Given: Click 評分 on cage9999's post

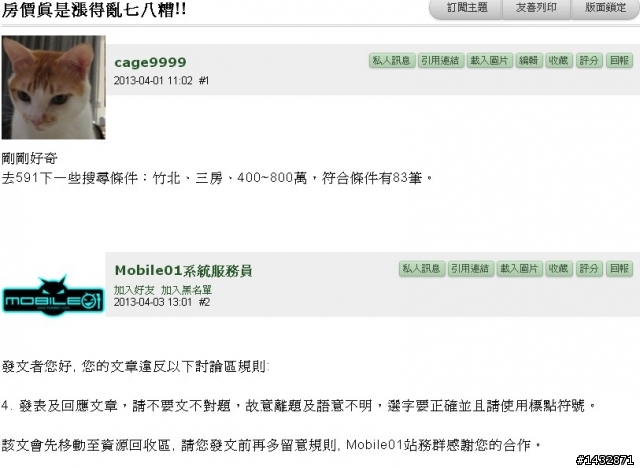Looking at the screenshot, I should point(589,60).
